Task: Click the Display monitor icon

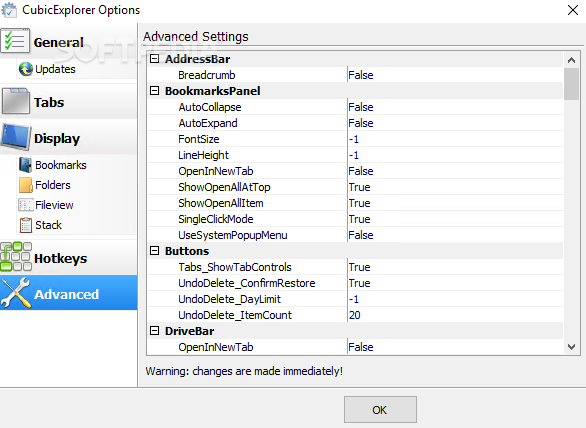Action: point(15,137)
